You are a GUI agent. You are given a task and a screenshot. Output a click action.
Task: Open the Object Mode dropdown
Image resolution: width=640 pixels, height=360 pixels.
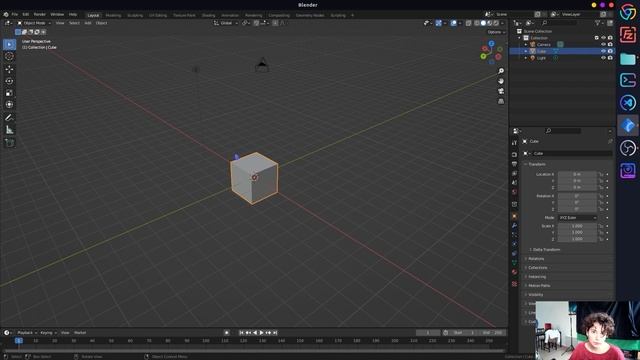pos(34,23)
